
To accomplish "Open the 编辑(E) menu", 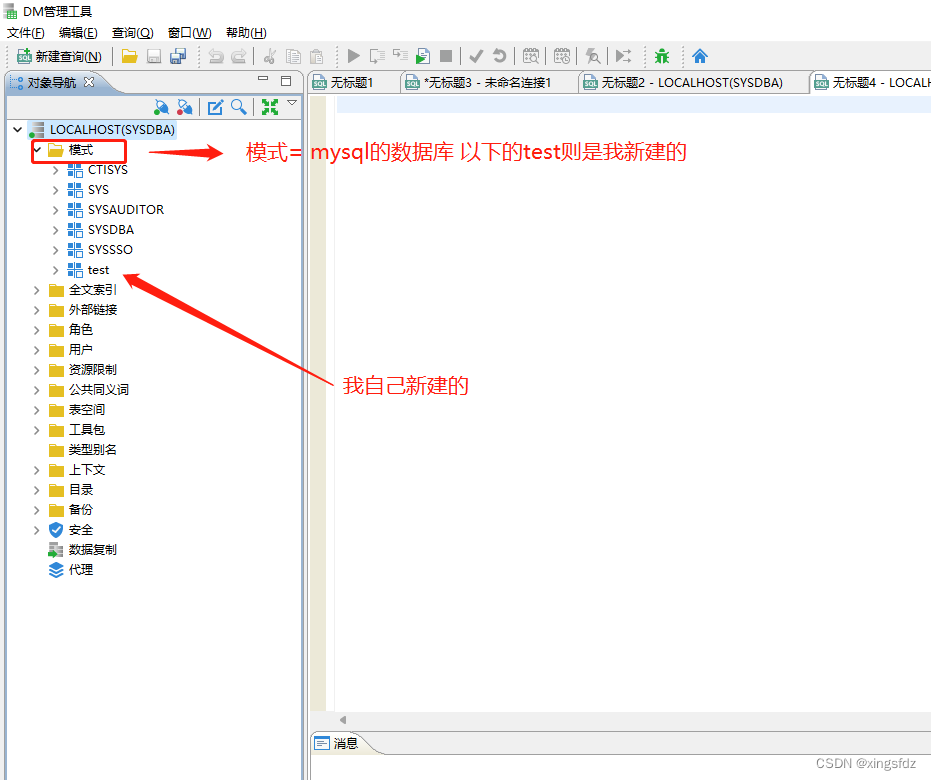I will (x=78, y=33).
